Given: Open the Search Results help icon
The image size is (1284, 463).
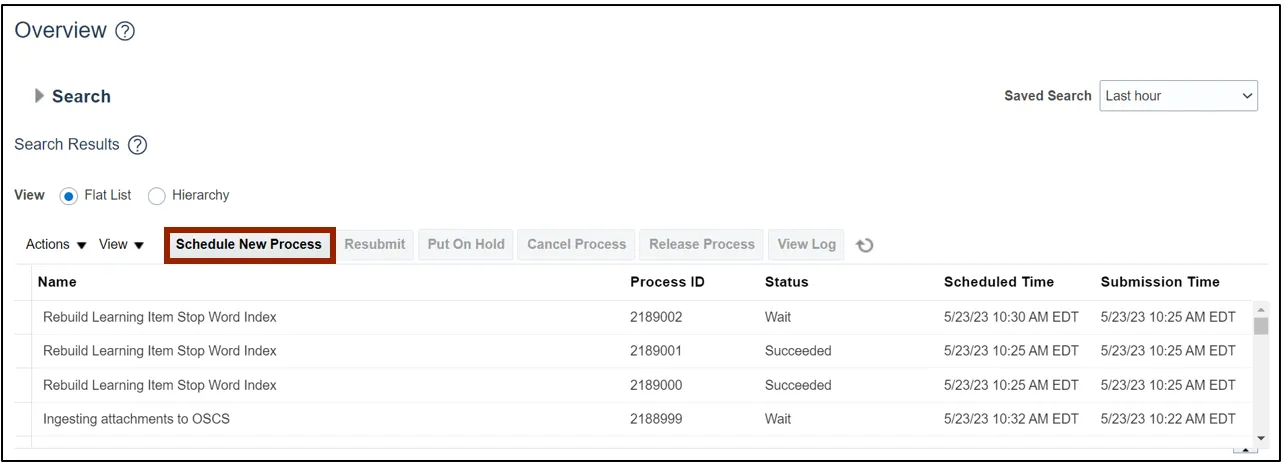Looking at the screenshot, I should coord(138,145).
